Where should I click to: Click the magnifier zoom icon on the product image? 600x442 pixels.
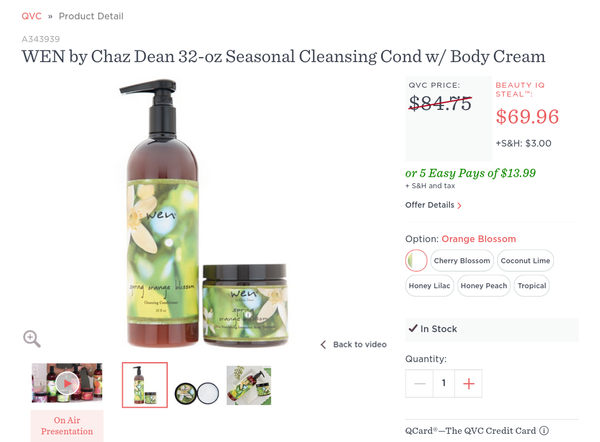[x=32, y=339]
